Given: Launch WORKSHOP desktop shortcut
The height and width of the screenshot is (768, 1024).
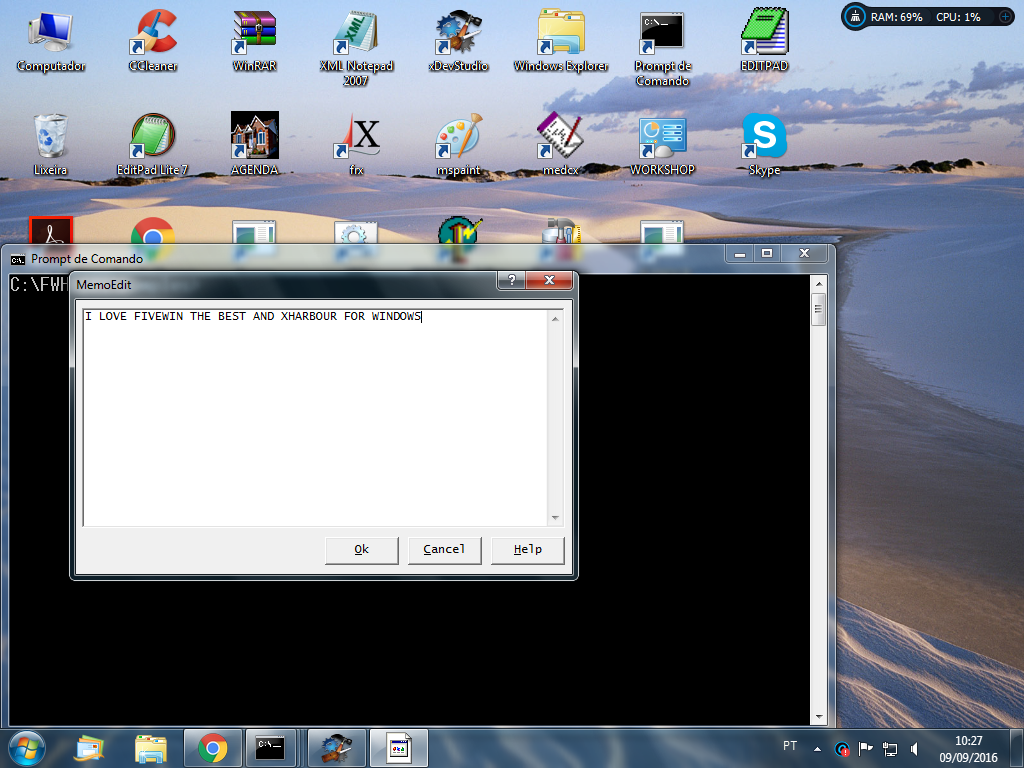Looking at the screenshot, I should (662, 144).
